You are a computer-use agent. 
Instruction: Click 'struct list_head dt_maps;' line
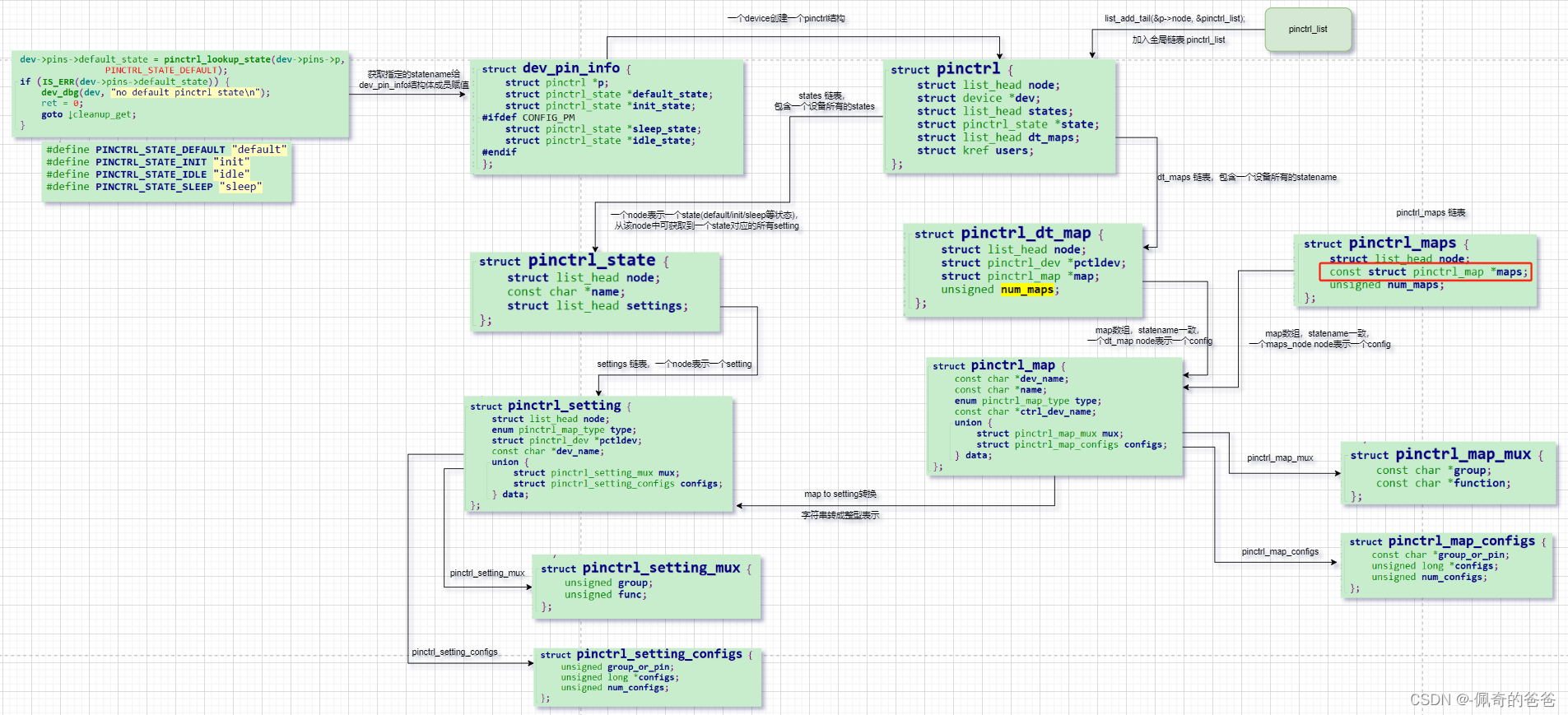pos(998,137)
